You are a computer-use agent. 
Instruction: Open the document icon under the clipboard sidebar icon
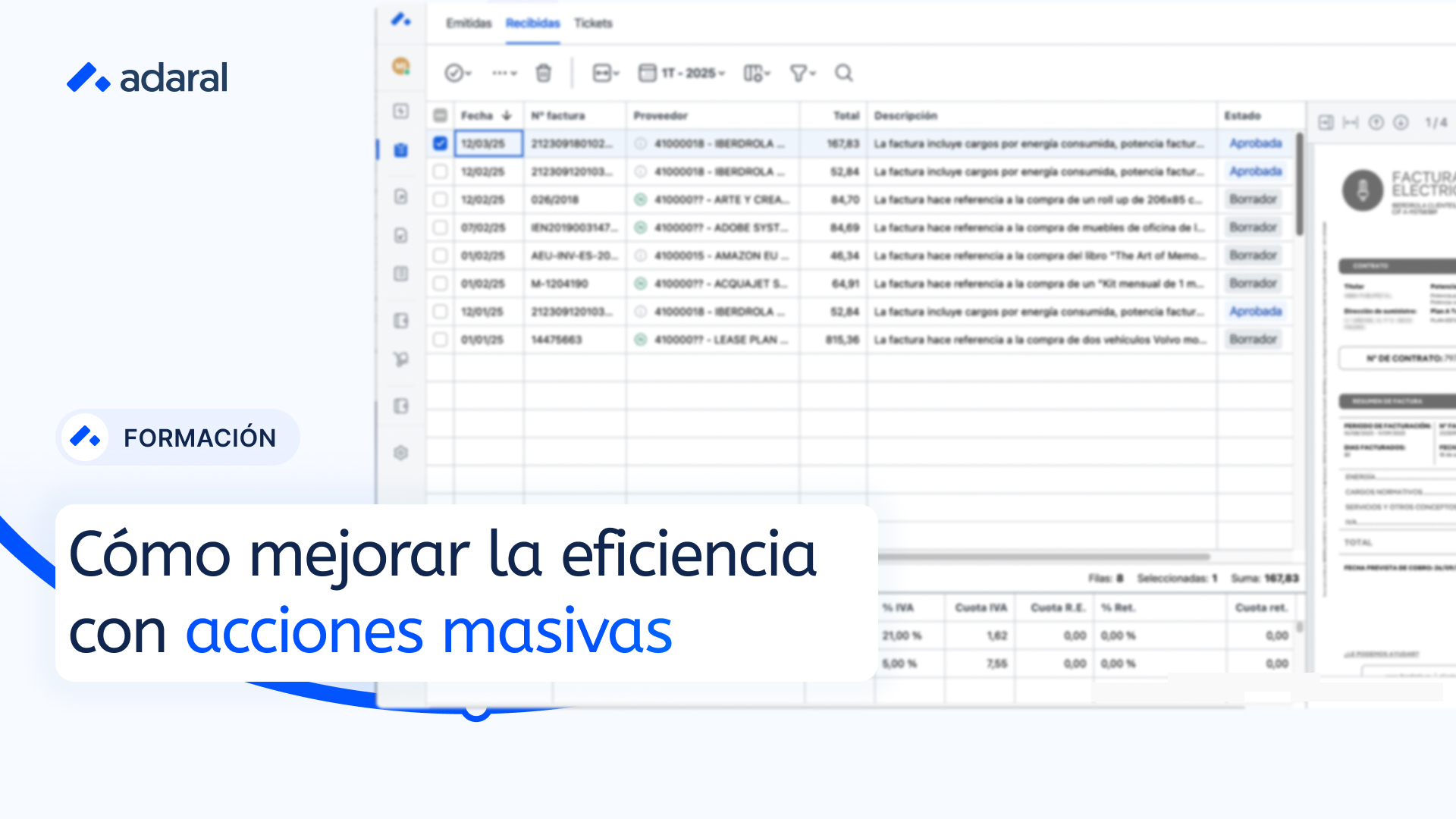coord(401,197)
